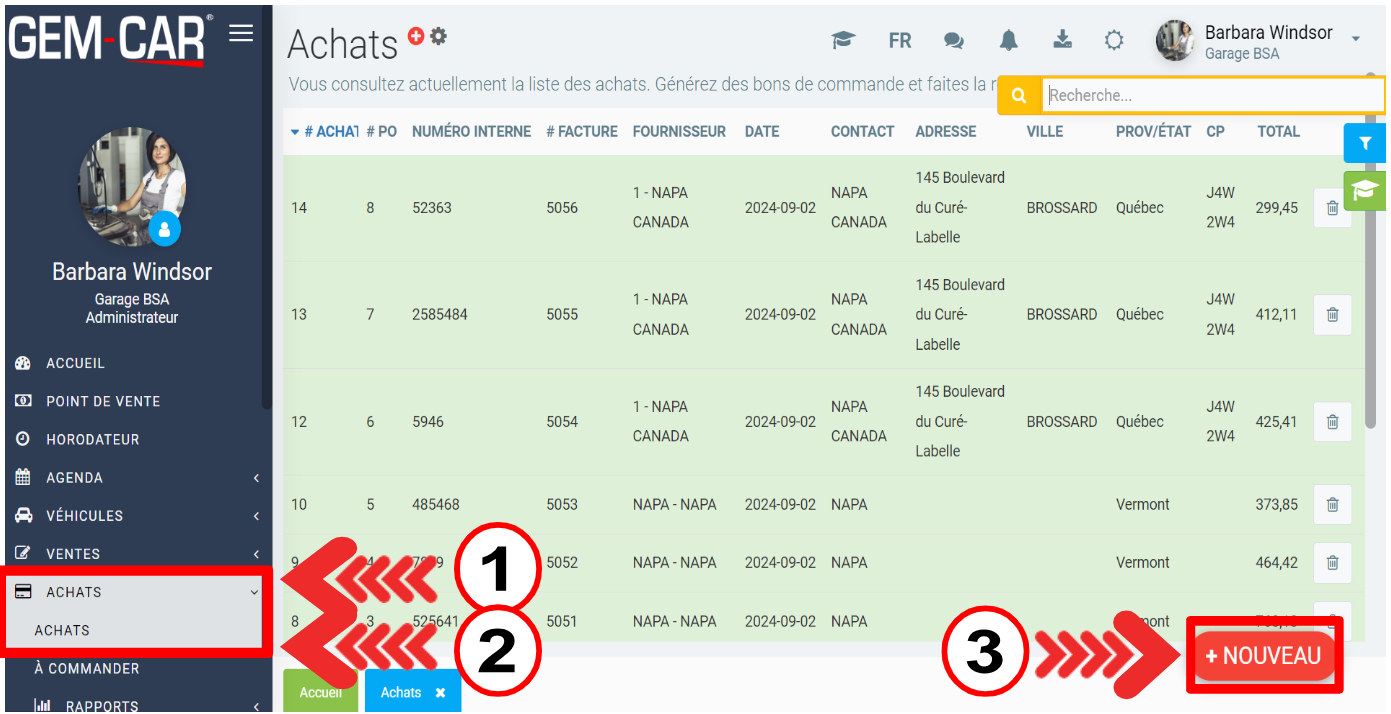Open the chat messages icon
Viewport: 1391px width, 714px height.
click(954, 40)
